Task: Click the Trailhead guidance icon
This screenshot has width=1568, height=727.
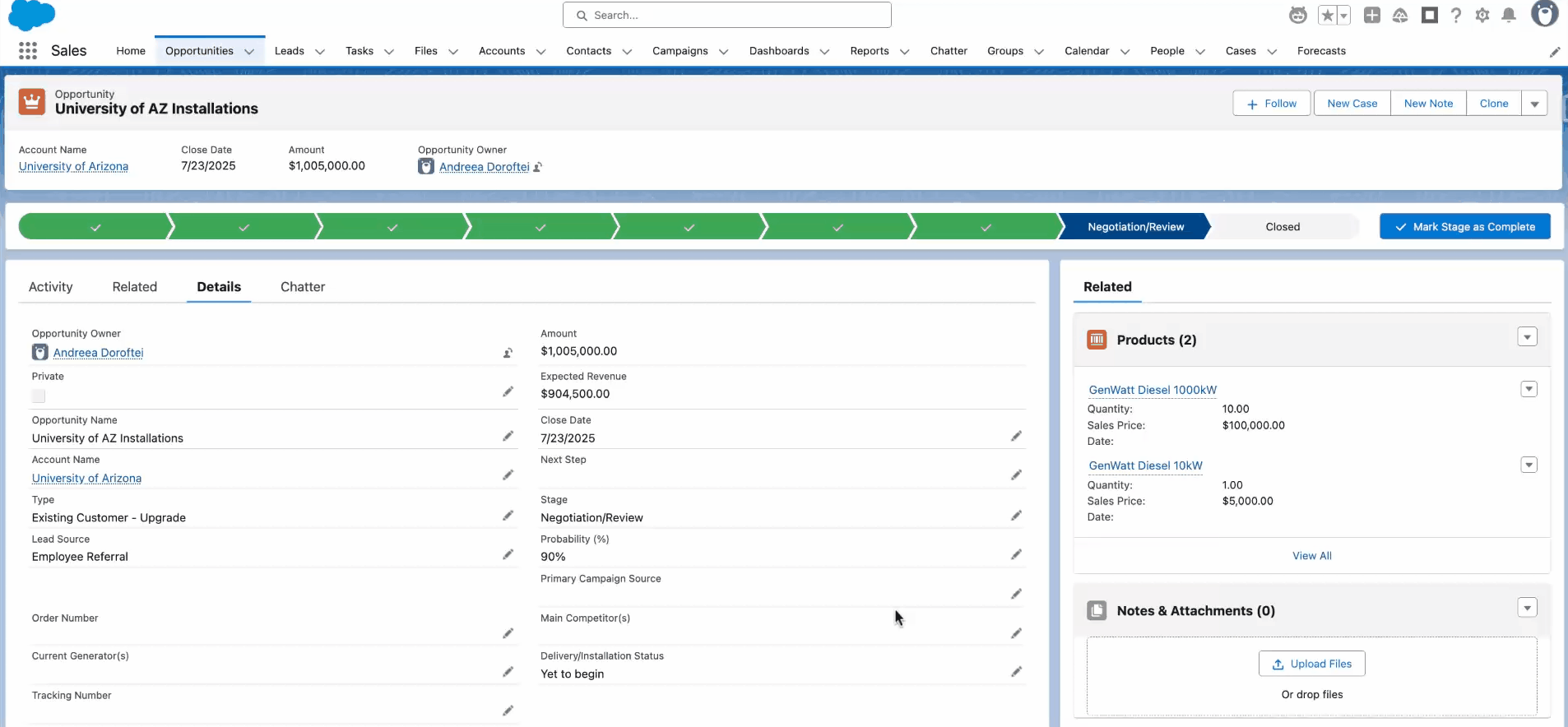Action: coord(1400,16)
